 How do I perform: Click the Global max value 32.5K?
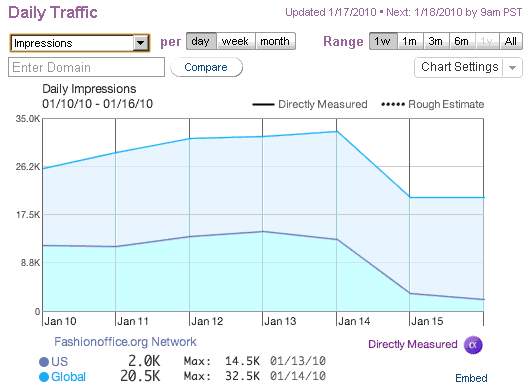click(242, 376)
